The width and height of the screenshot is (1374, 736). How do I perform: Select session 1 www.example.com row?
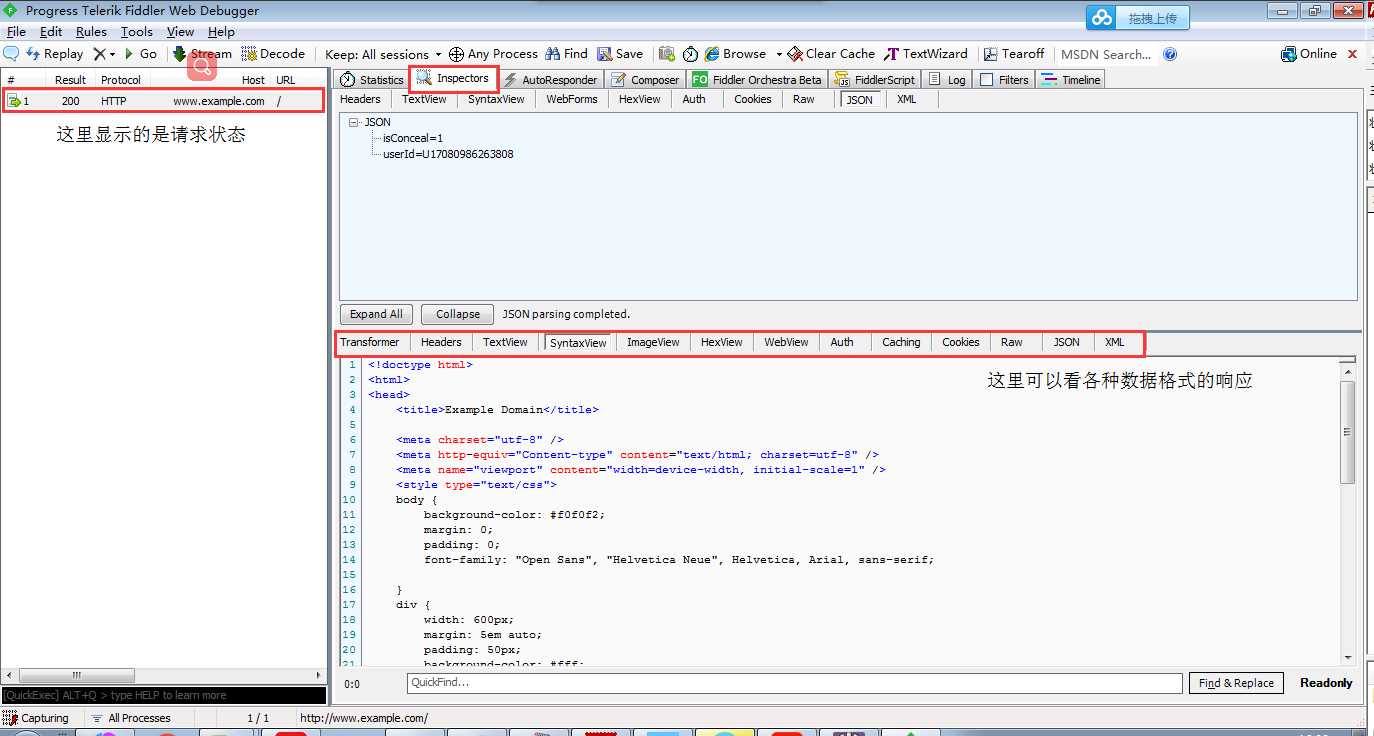click(163, 101)
